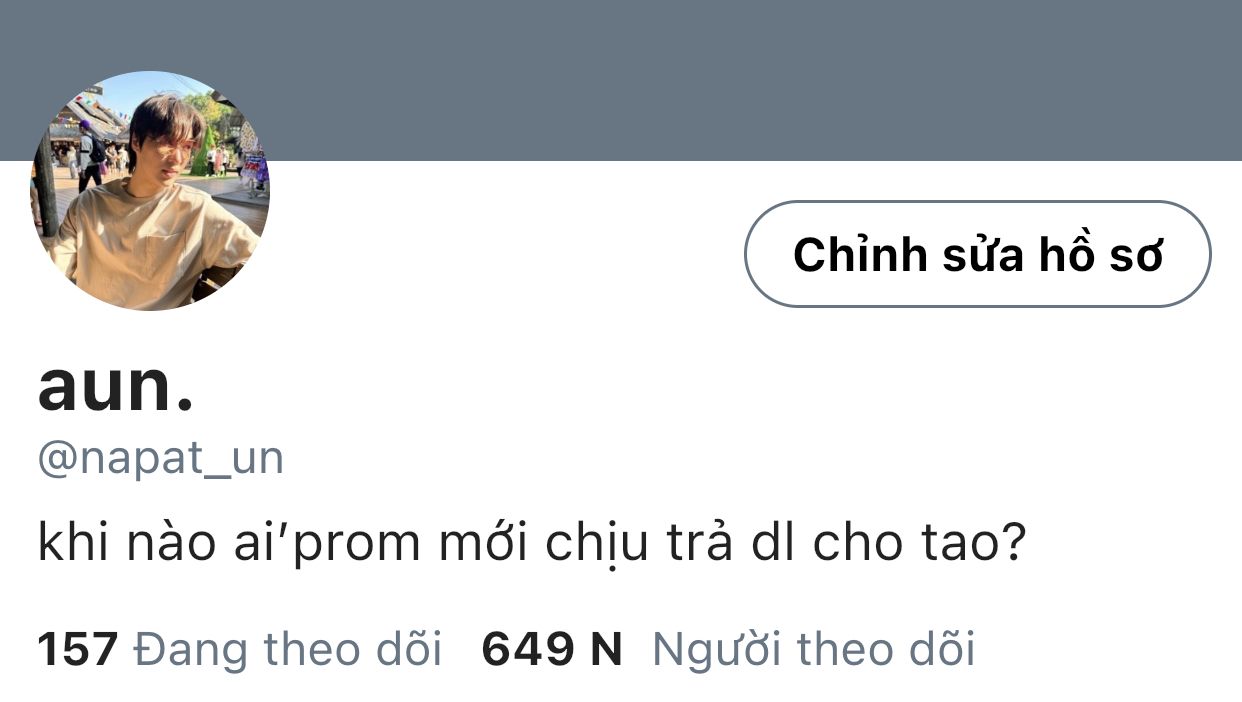Click the word mới in bio
Viewport: 1242px width, 702px height.
[487, 543]
